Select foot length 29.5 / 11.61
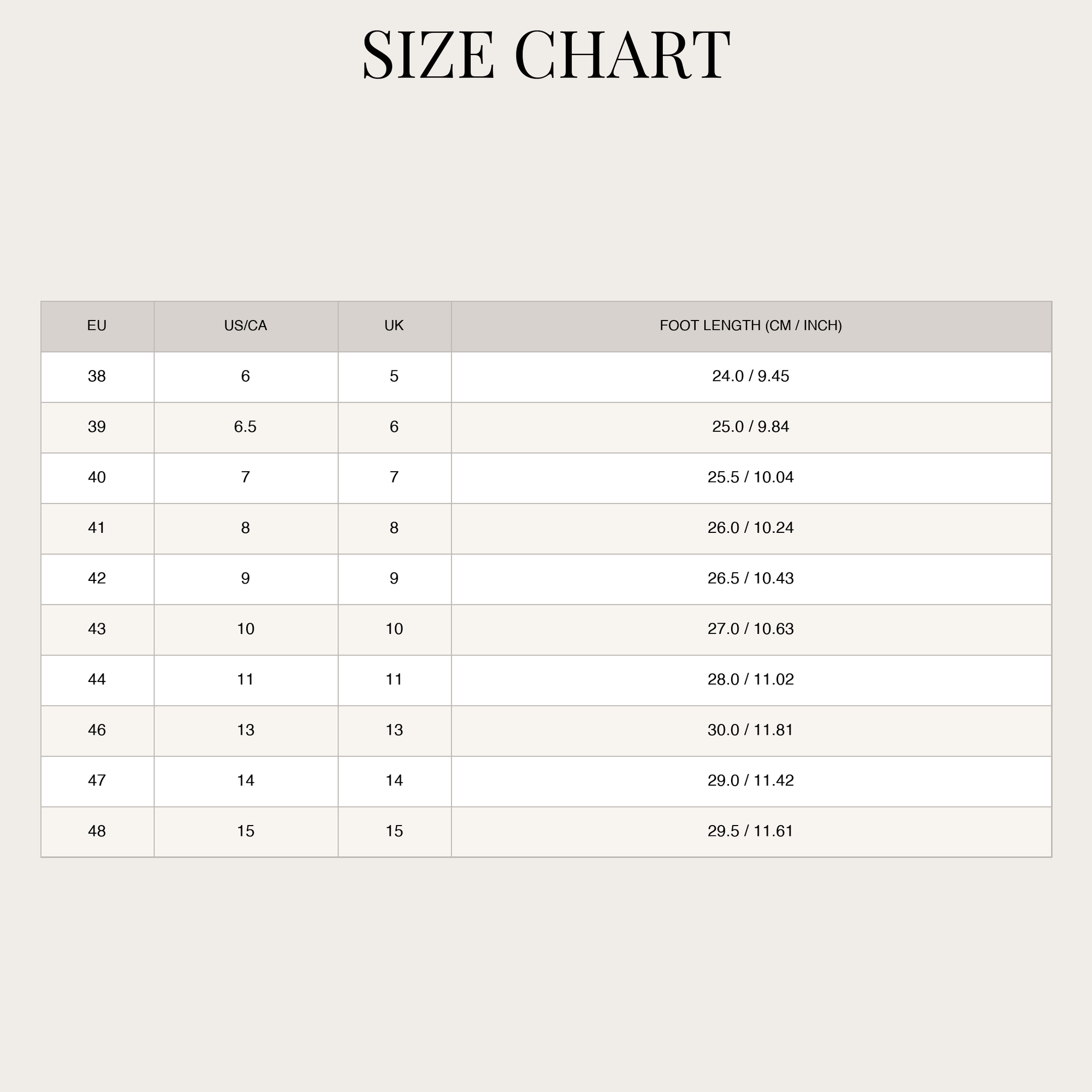This screenshot has height=1092, width=1092. (751, 832)
